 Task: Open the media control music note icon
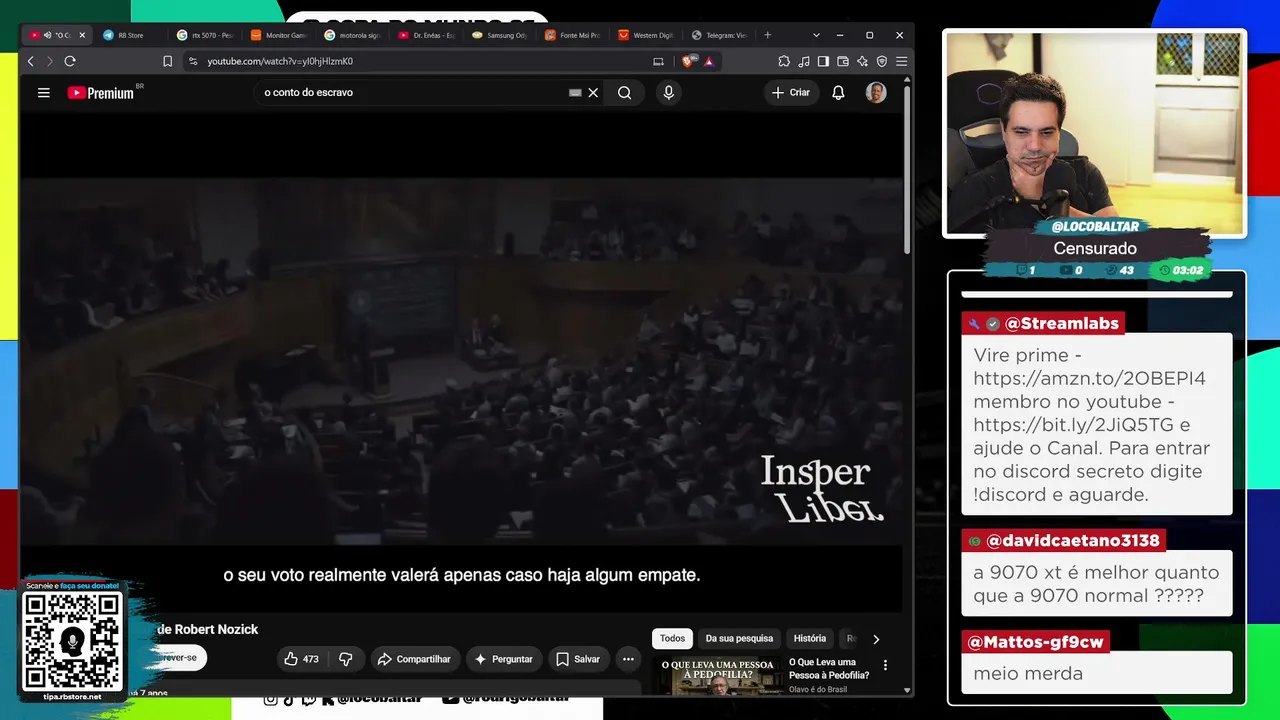804,61
